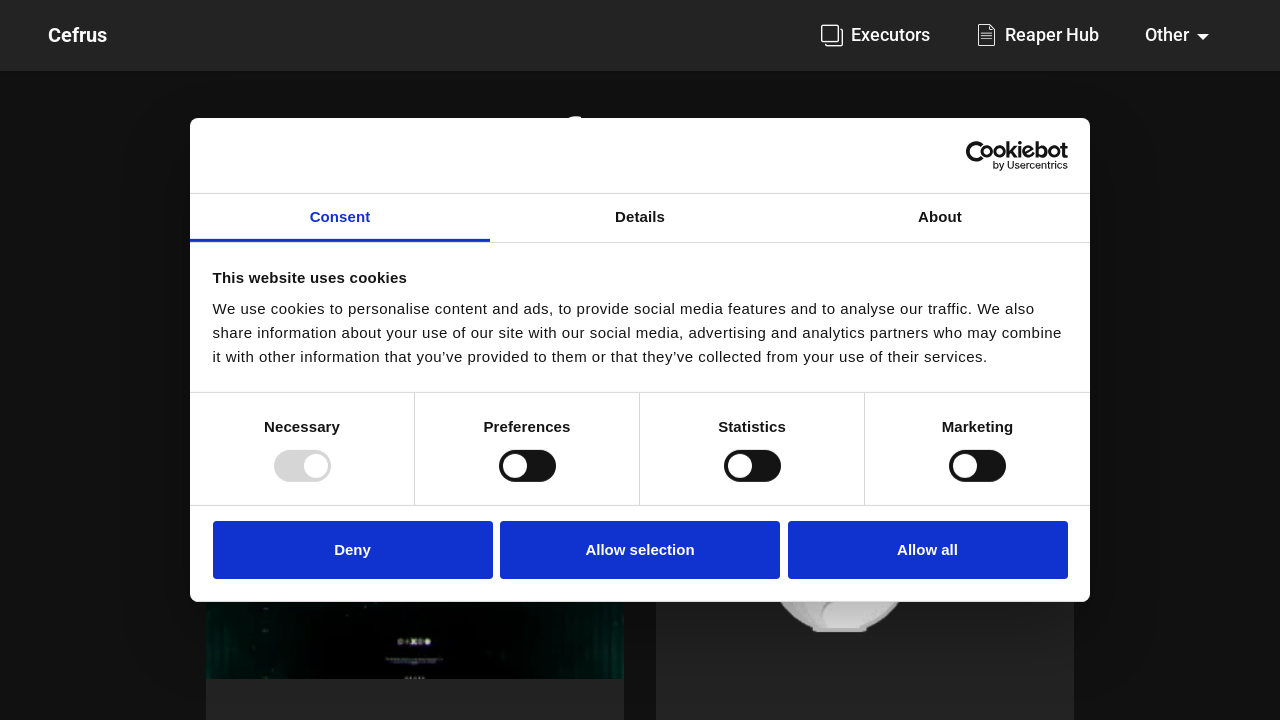Click the Cefrus site title
Viewport: 1280px width, 720px height.
(x=78, y=35)
